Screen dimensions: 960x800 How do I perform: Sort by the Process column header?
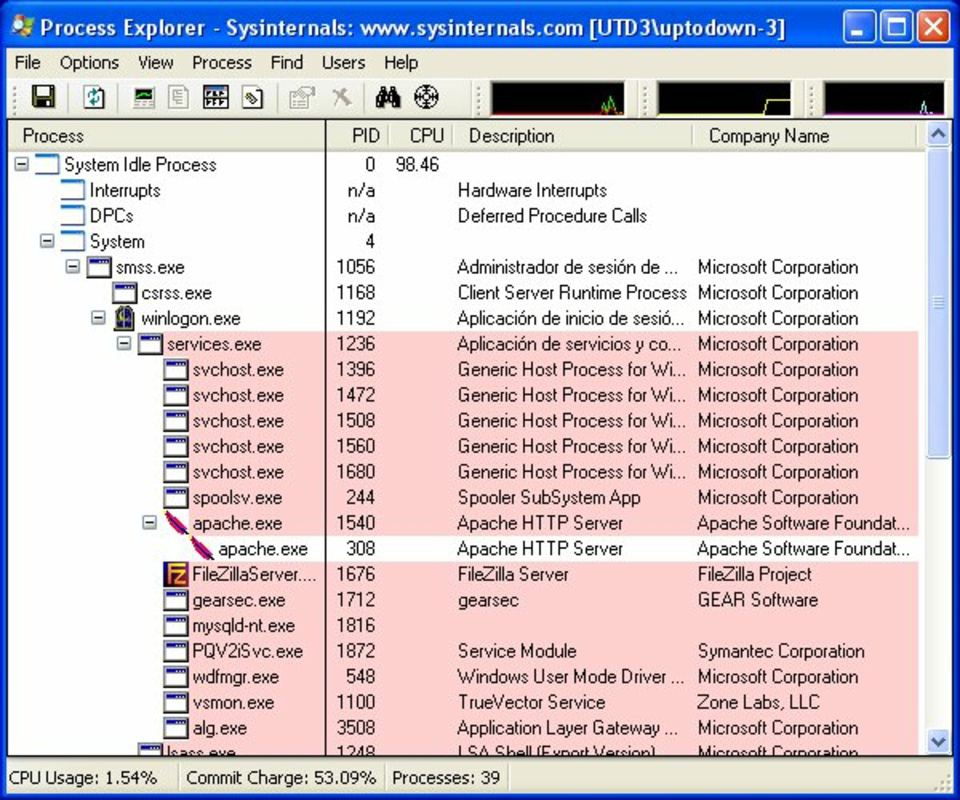coord(167,136)
